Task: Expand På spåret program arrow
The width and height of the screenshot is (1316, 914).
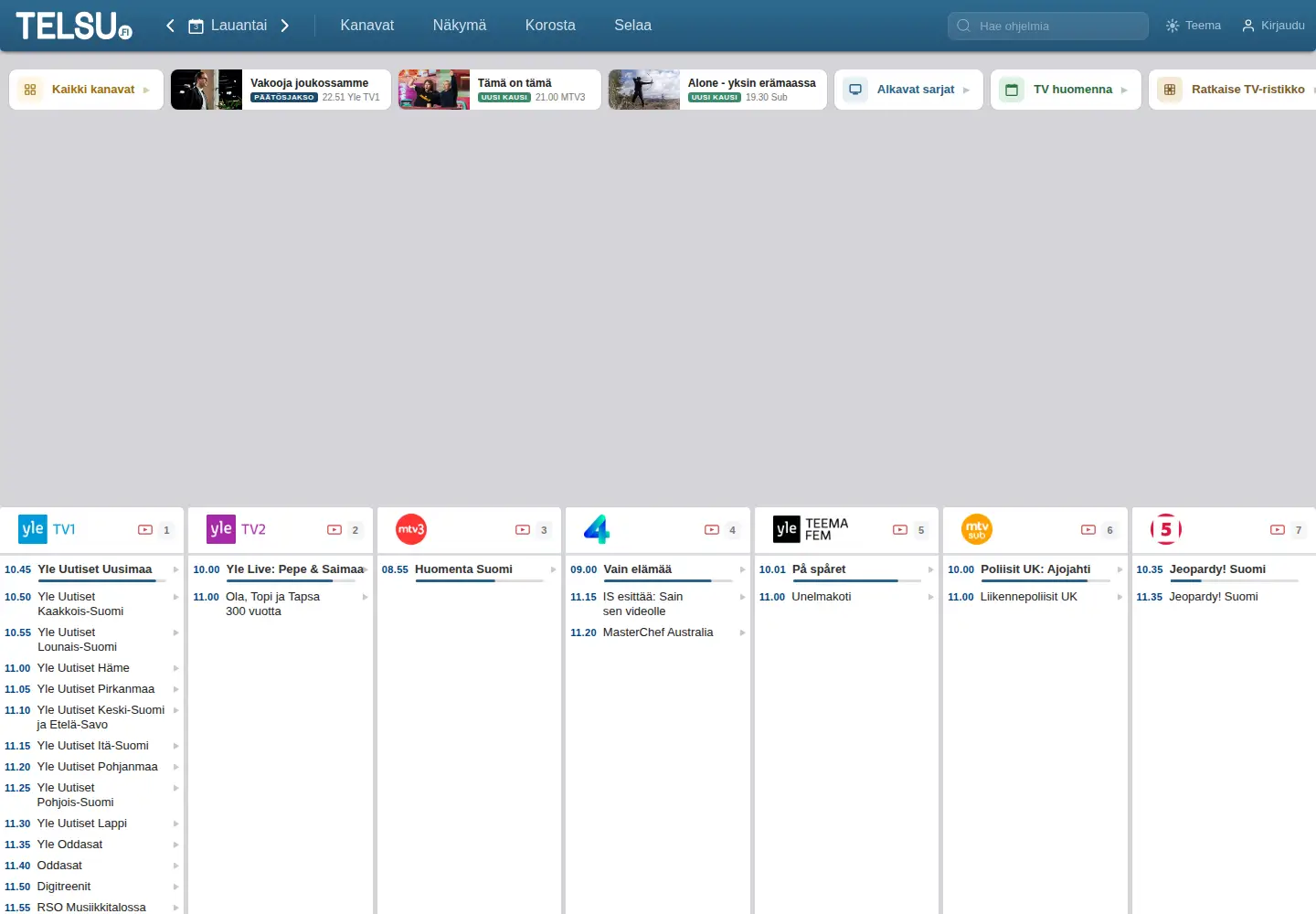Action: (930, 569)
